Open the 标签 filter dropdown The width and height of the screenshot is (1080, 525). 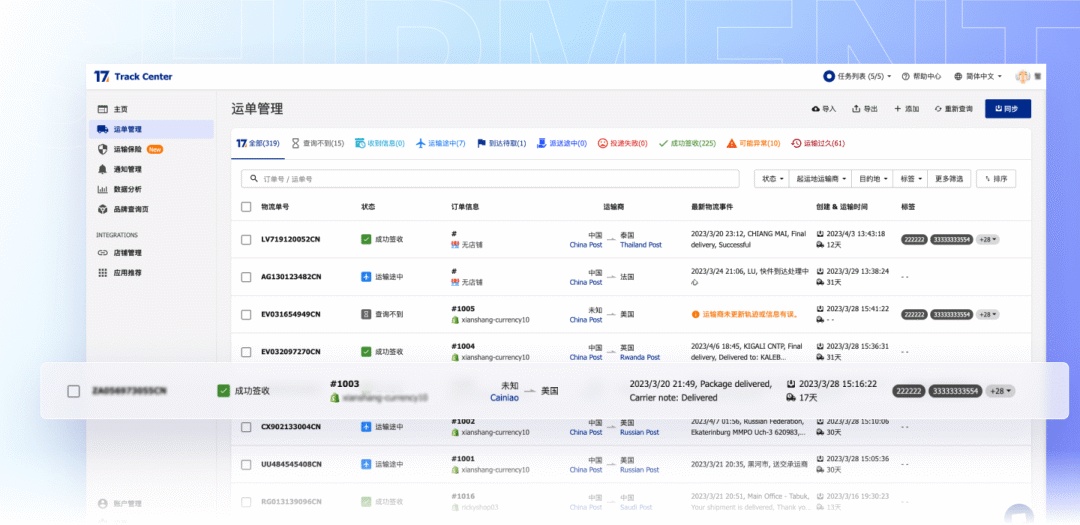(x=910, y=178)
